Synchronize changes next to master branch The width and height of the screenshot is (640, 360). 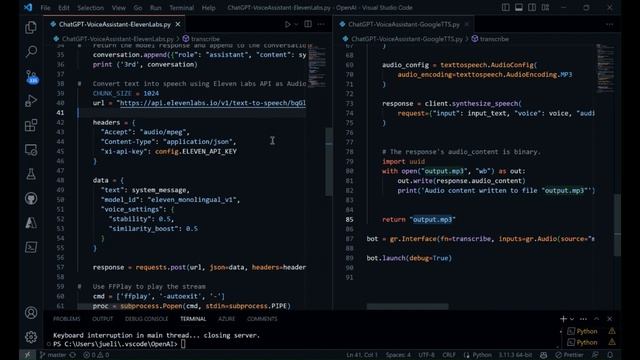coord(73,355)
